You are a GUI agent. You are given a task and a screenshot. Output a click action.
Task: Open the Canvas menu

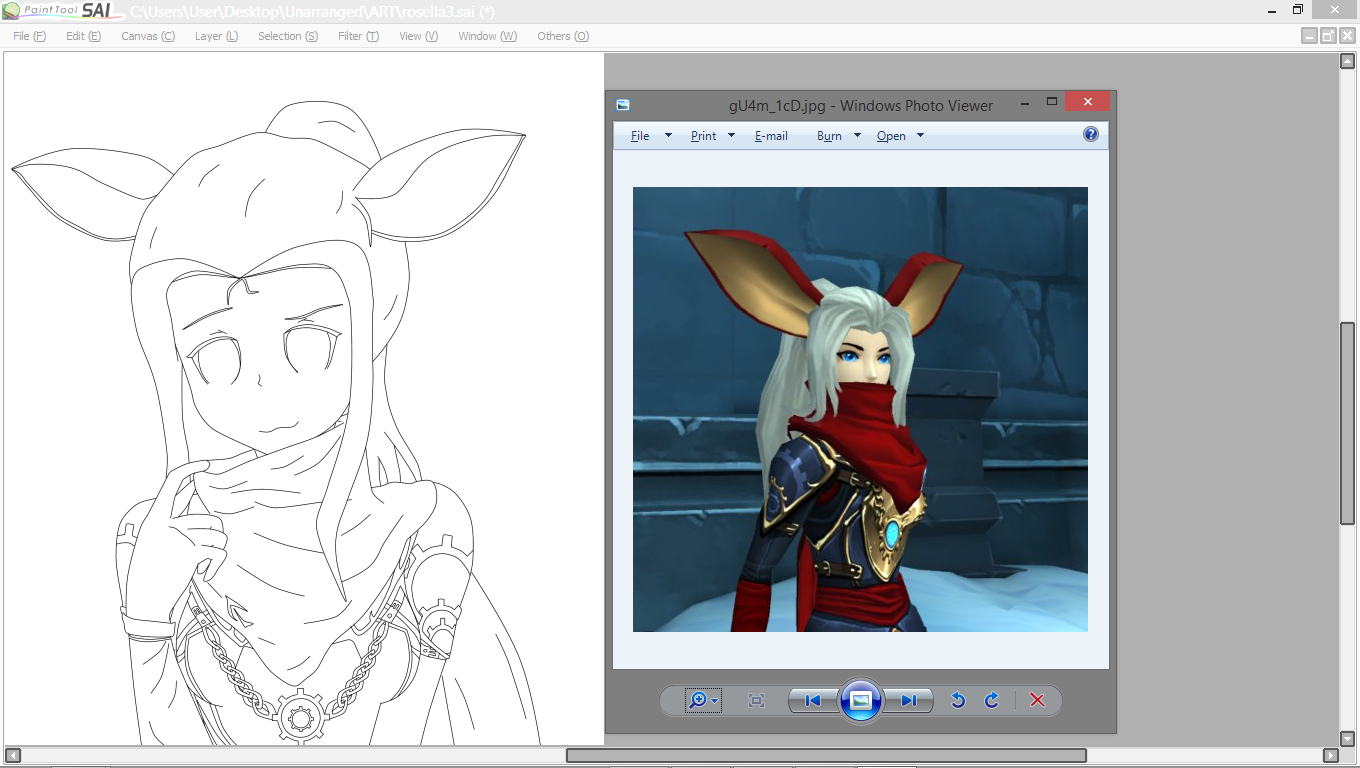tap(148, 36)
